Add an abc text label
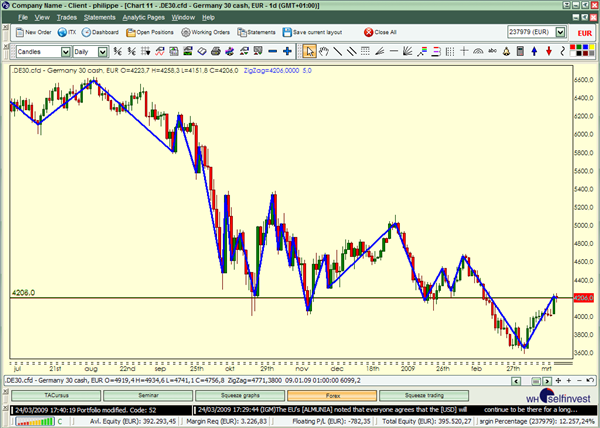This screenshot has width=600, height=428. tap(492, 51)
